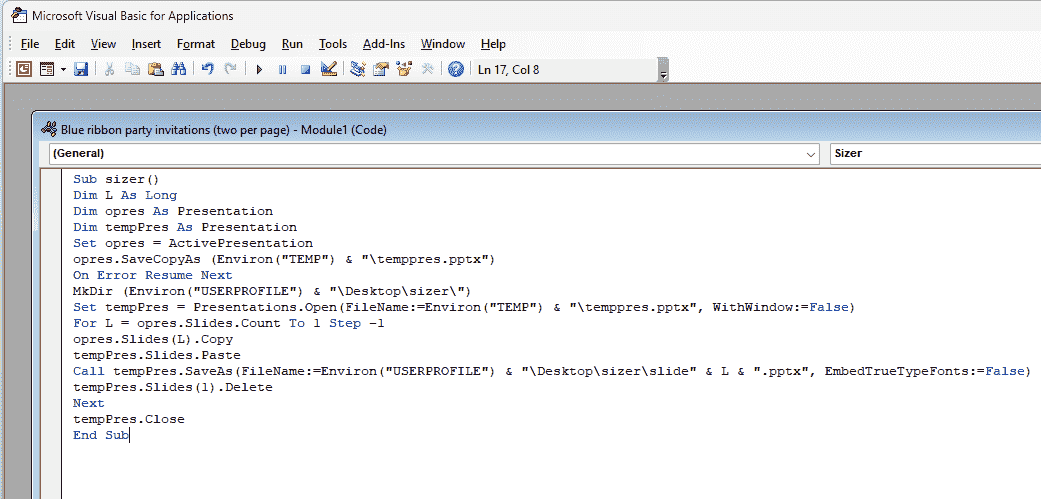Open the Toolbox icon
This screenshot has height=499, width=1041.
coord(427,68)
